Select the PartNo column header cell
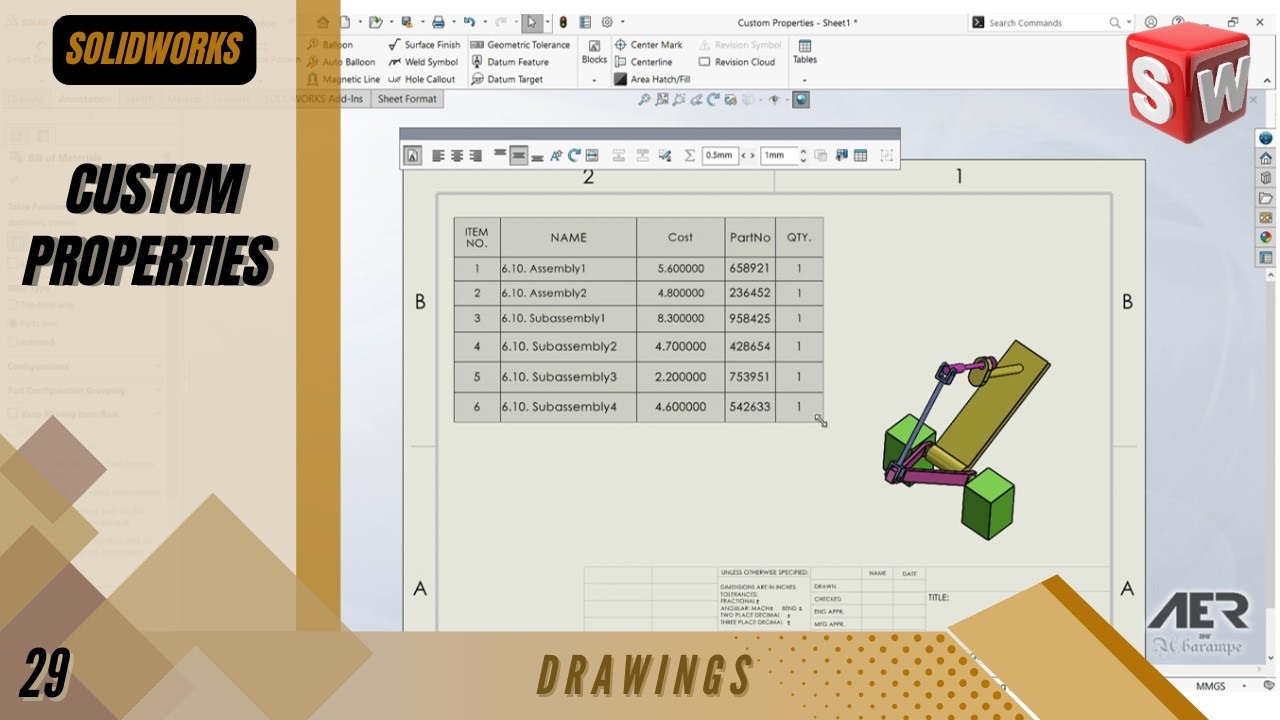1280x720 pixels. point(750,237)
